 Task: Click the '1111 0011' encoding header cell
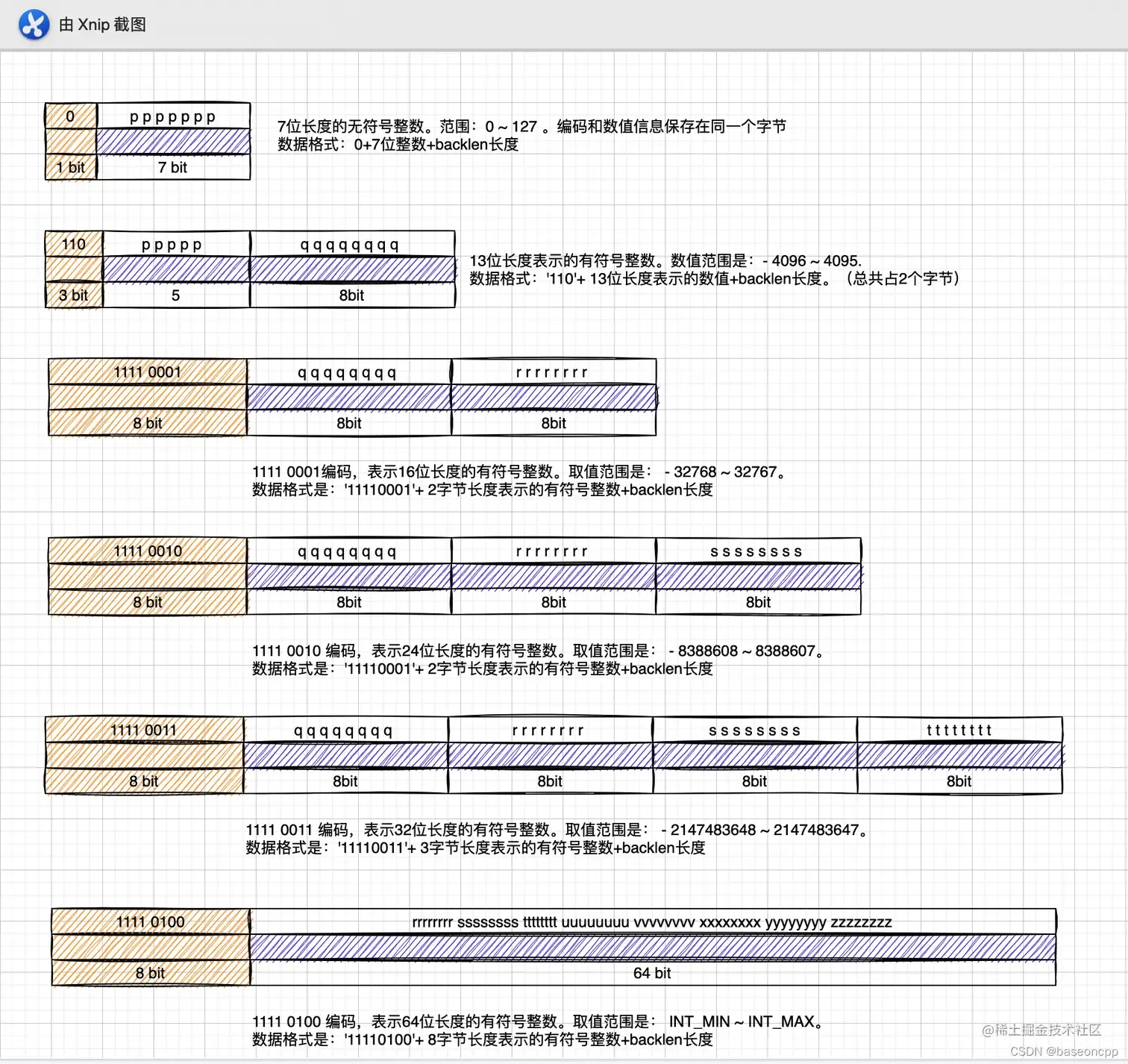144,730
